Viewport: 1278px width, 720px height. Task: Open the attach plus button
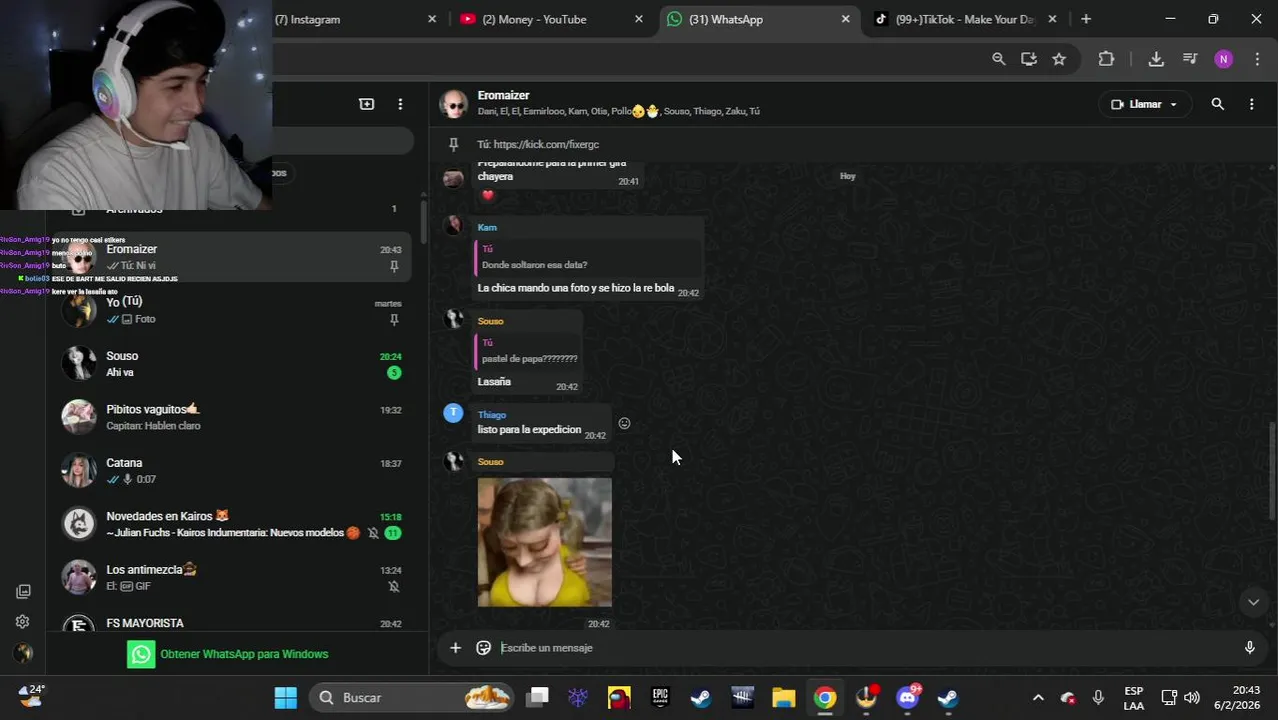point(455,648)
